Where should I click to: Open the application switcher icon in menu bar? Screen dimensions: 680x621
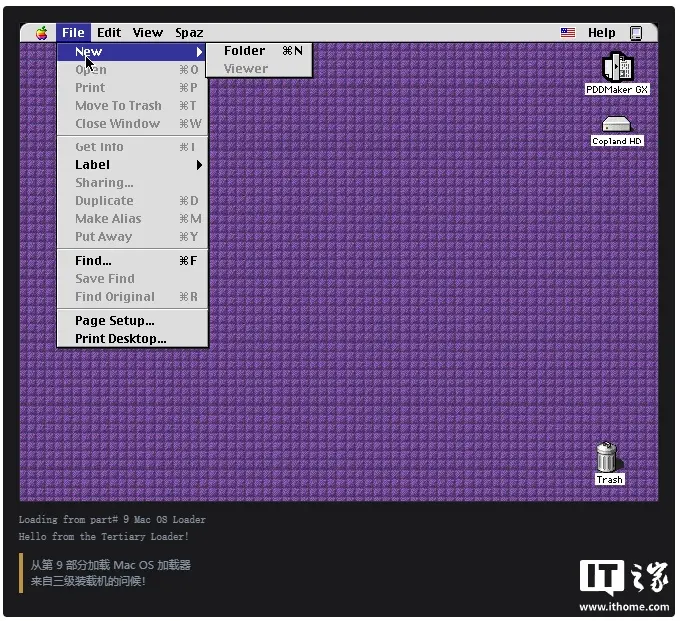pos(636,33)
